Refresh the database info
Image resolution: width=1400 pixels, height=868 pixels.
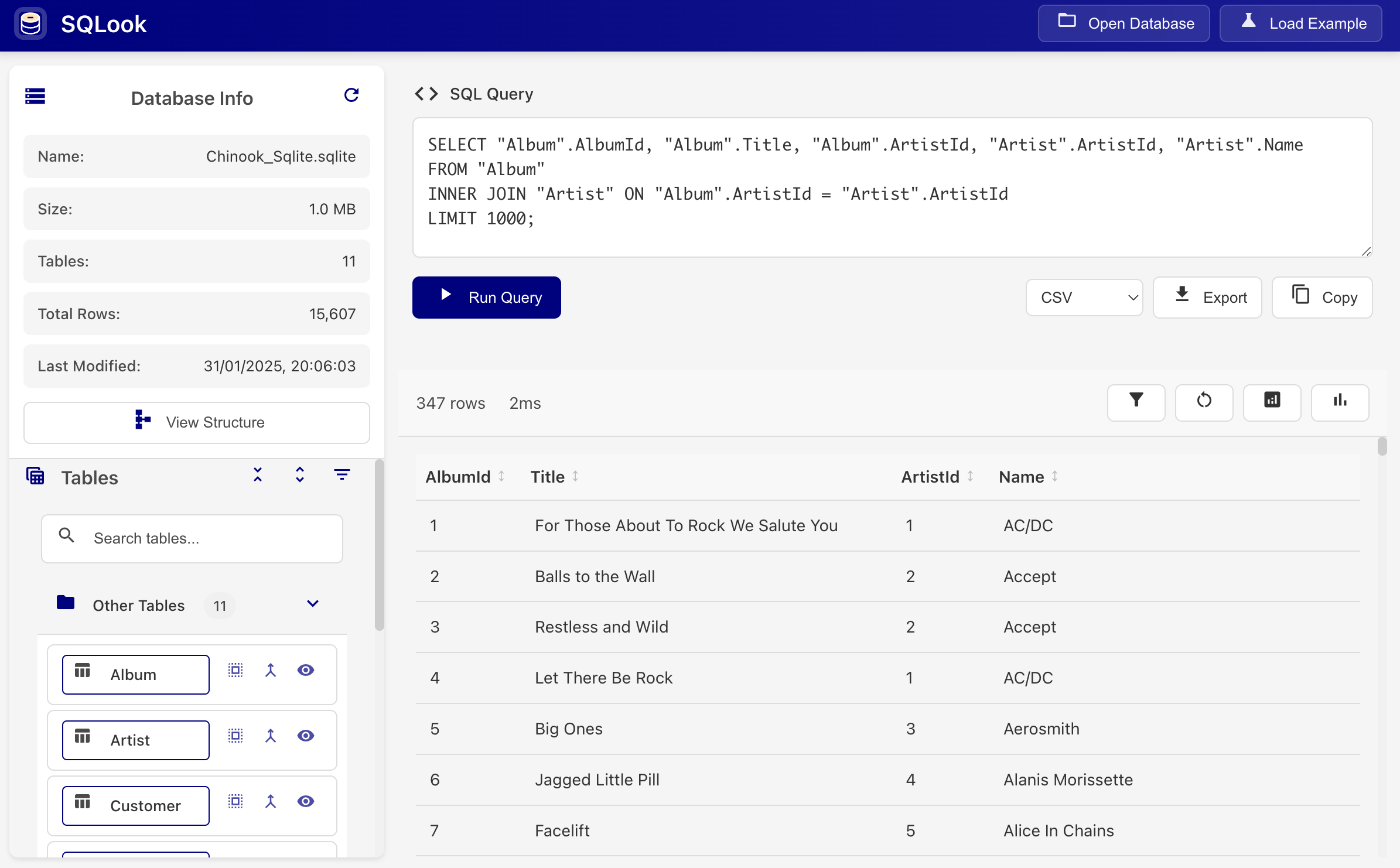coord(351,95)
